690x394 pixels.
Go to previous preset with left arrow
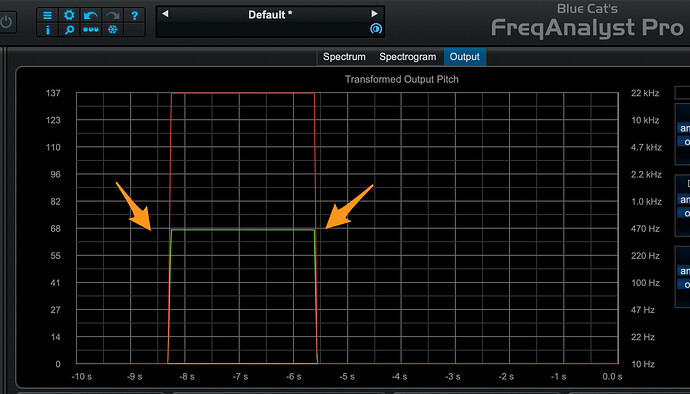pos(165,14)
